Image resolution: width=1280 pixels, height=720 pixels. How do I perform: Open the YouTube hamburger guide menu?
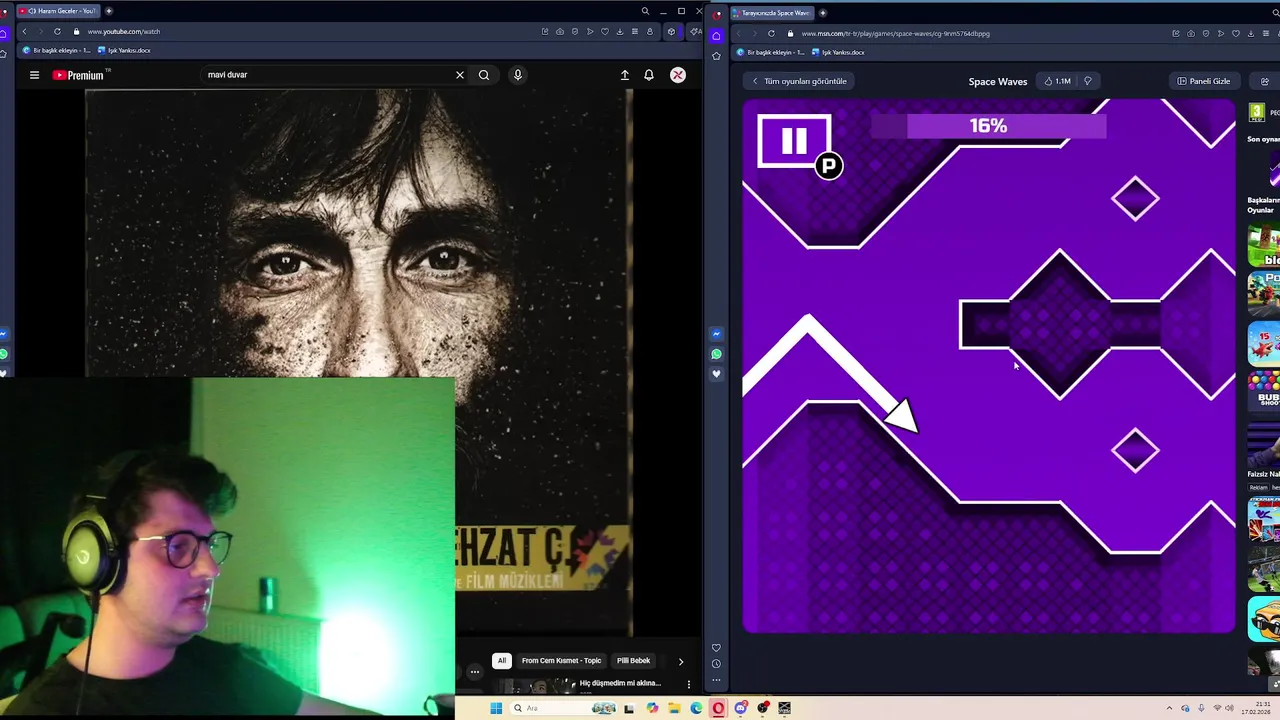coord(34,75)
